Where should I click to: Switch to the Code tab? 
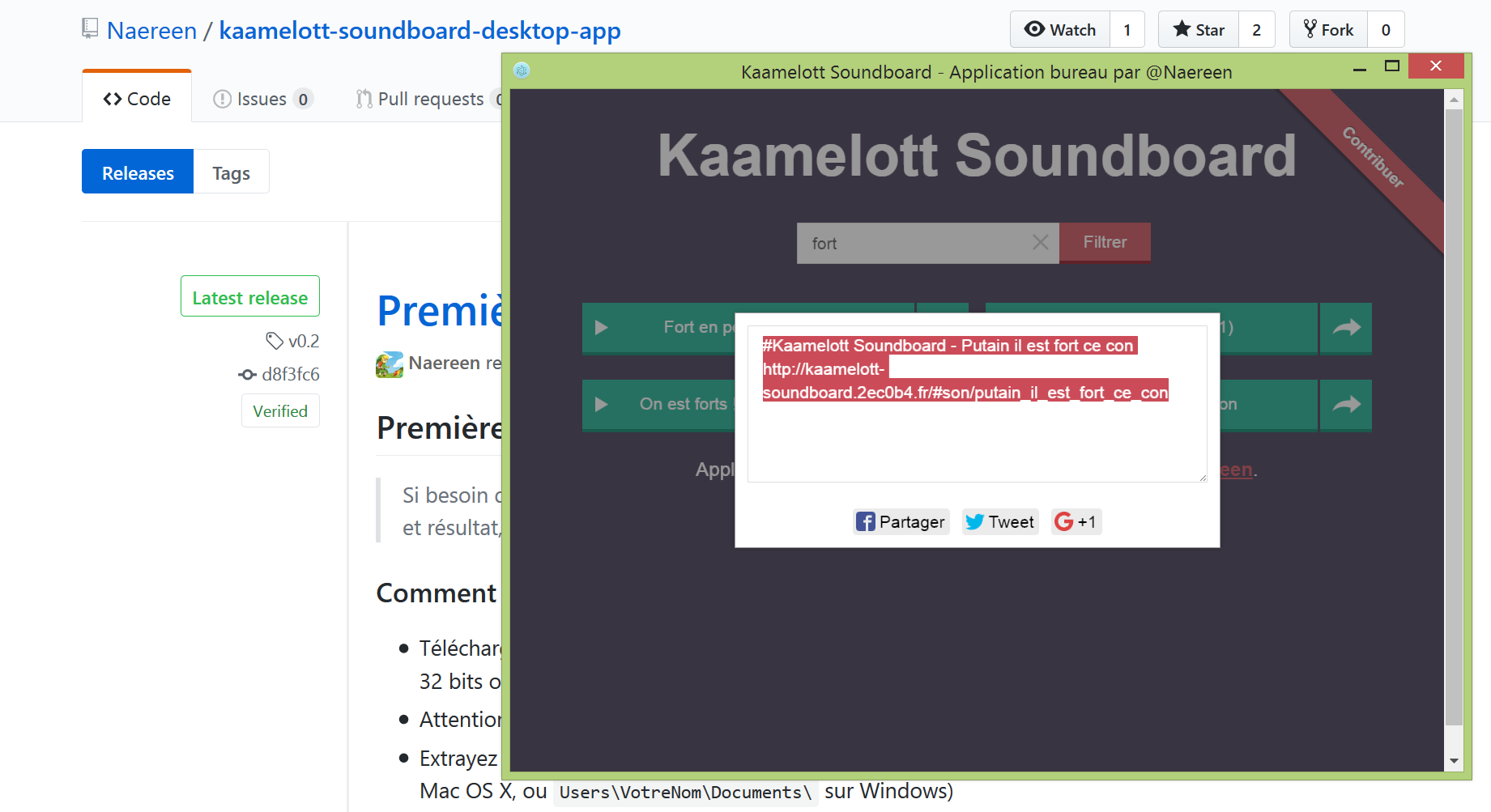[x=137, y=98]
